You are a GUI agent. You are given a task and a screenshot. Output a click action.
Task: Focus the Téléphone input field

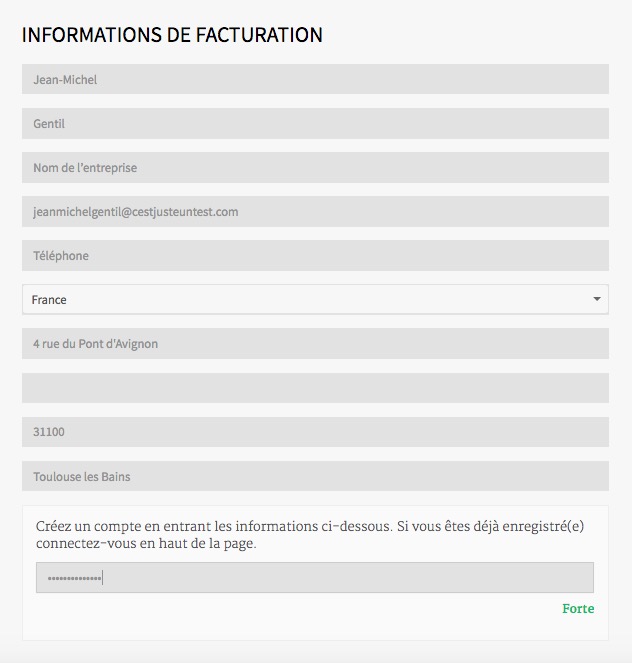pos(315,255)
